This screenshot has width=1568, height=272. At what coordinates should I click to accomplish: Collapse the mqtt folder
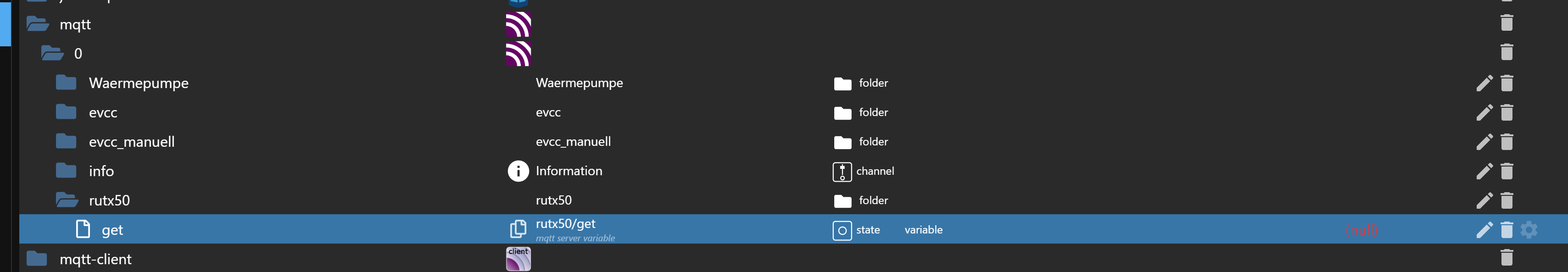[38, 24]
